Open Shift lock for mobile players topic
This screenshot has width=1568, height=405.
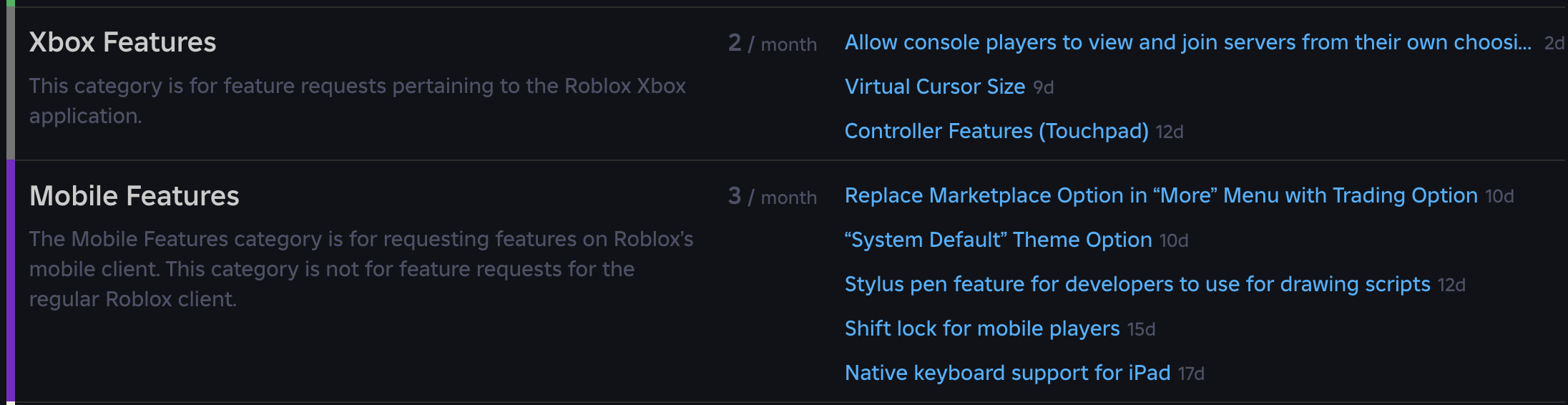981,329
